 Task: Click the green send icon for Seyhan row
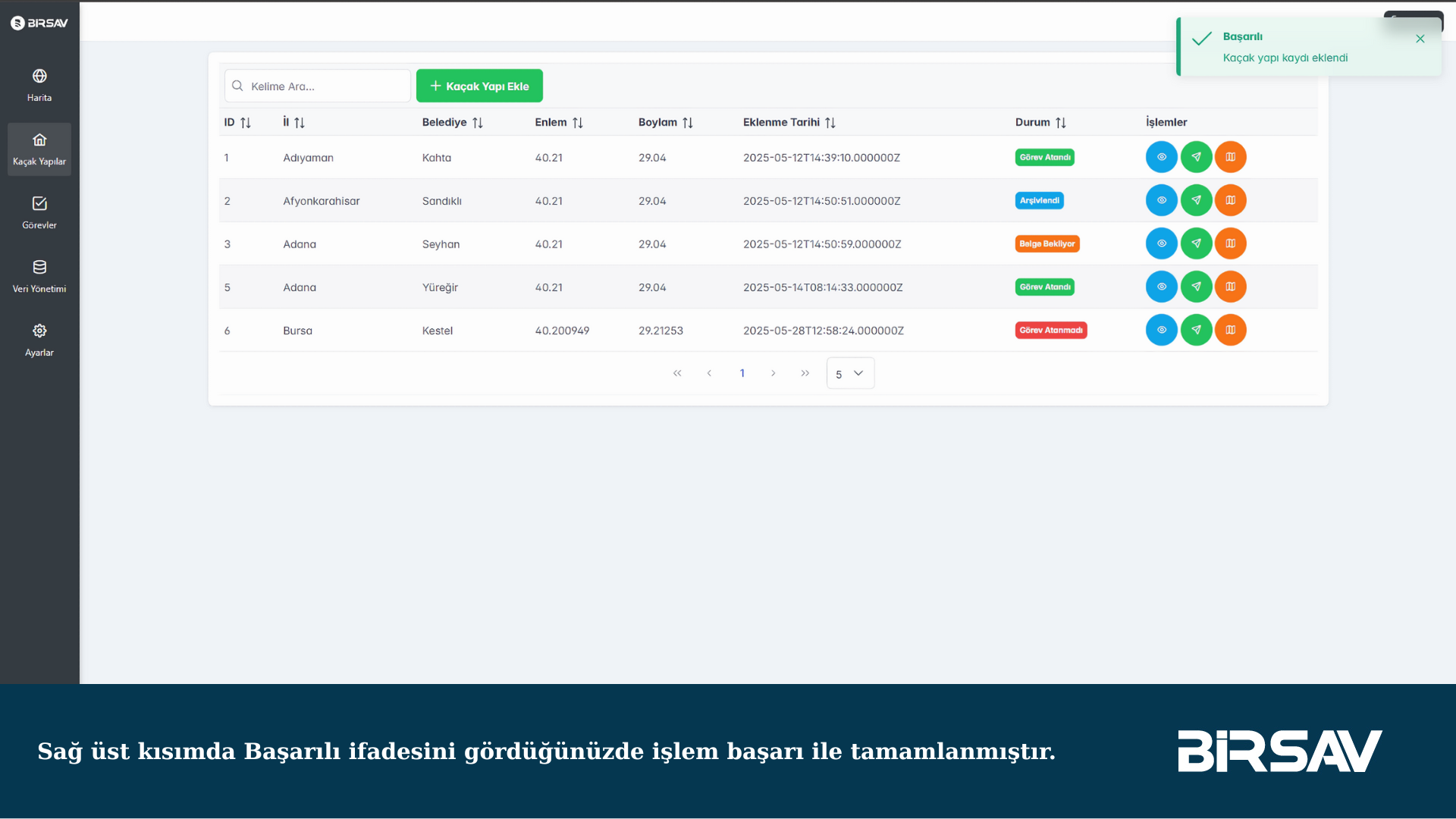point(1197,243)
